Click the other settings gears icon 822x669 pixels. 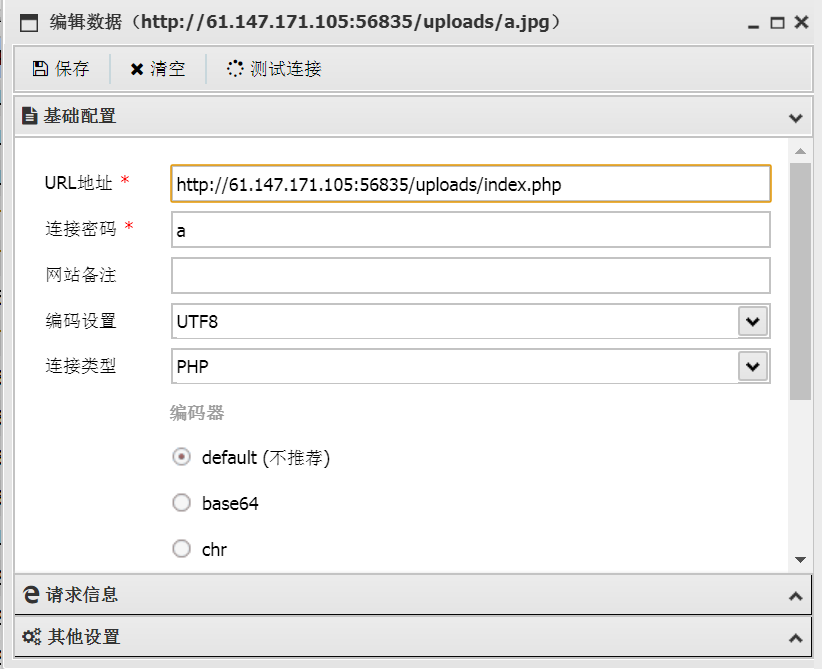[31, 636]
